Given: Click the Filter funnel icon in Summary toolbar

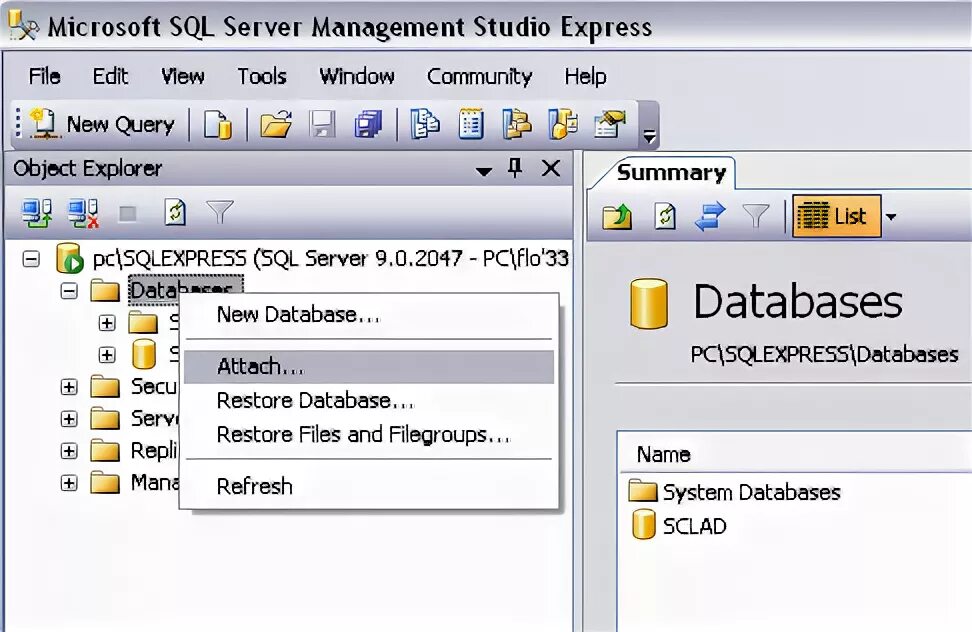Looking at the screenshot, I should 756,216.
